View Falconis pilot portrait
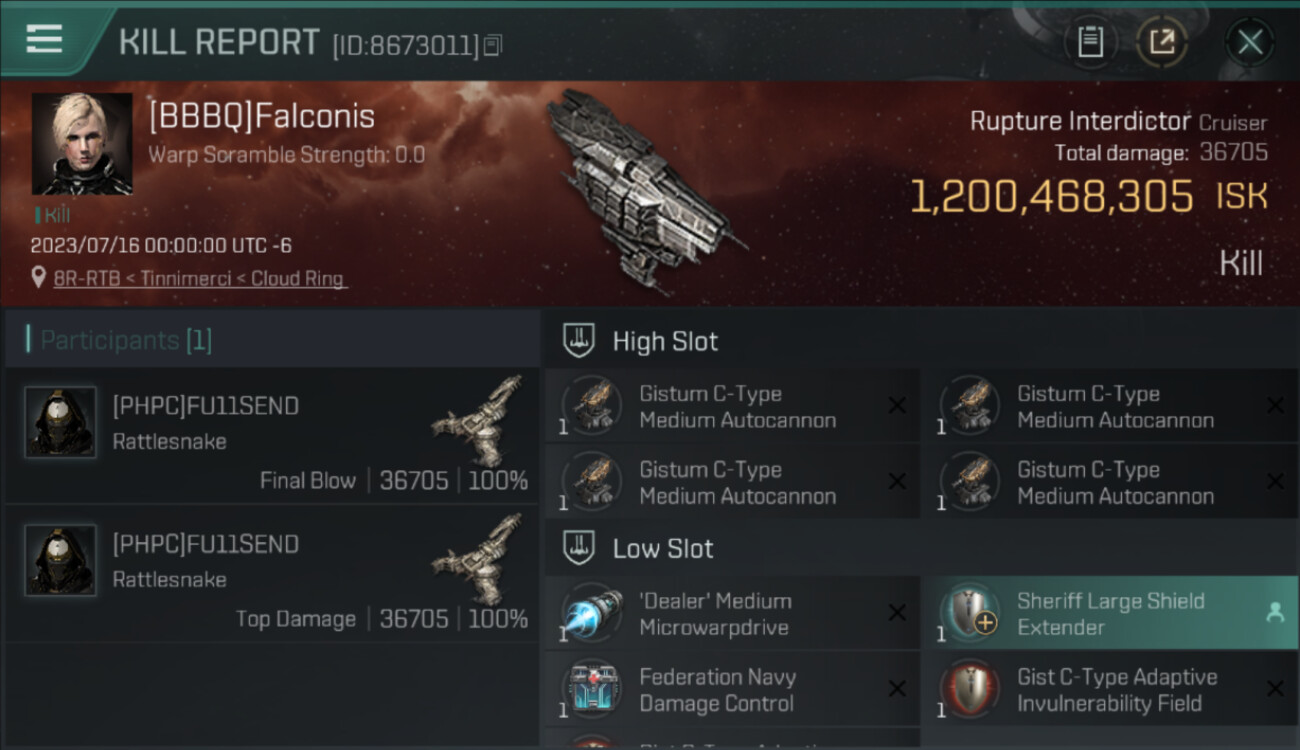 click(x=82, y=144)
